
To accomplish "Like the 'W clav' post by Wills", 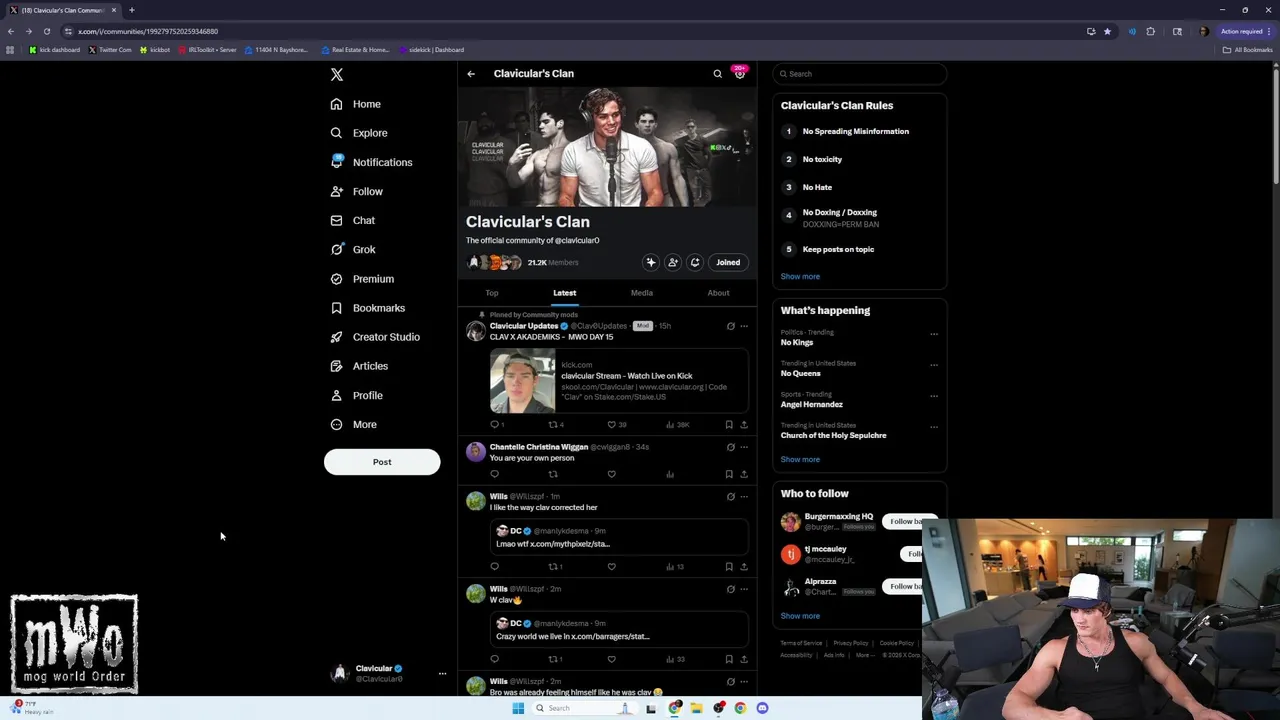I will [611, 659].
